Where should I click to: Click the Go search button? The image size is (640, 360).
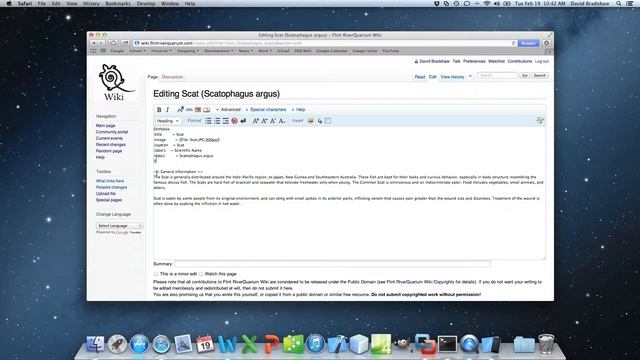click(x=524, y=76)
